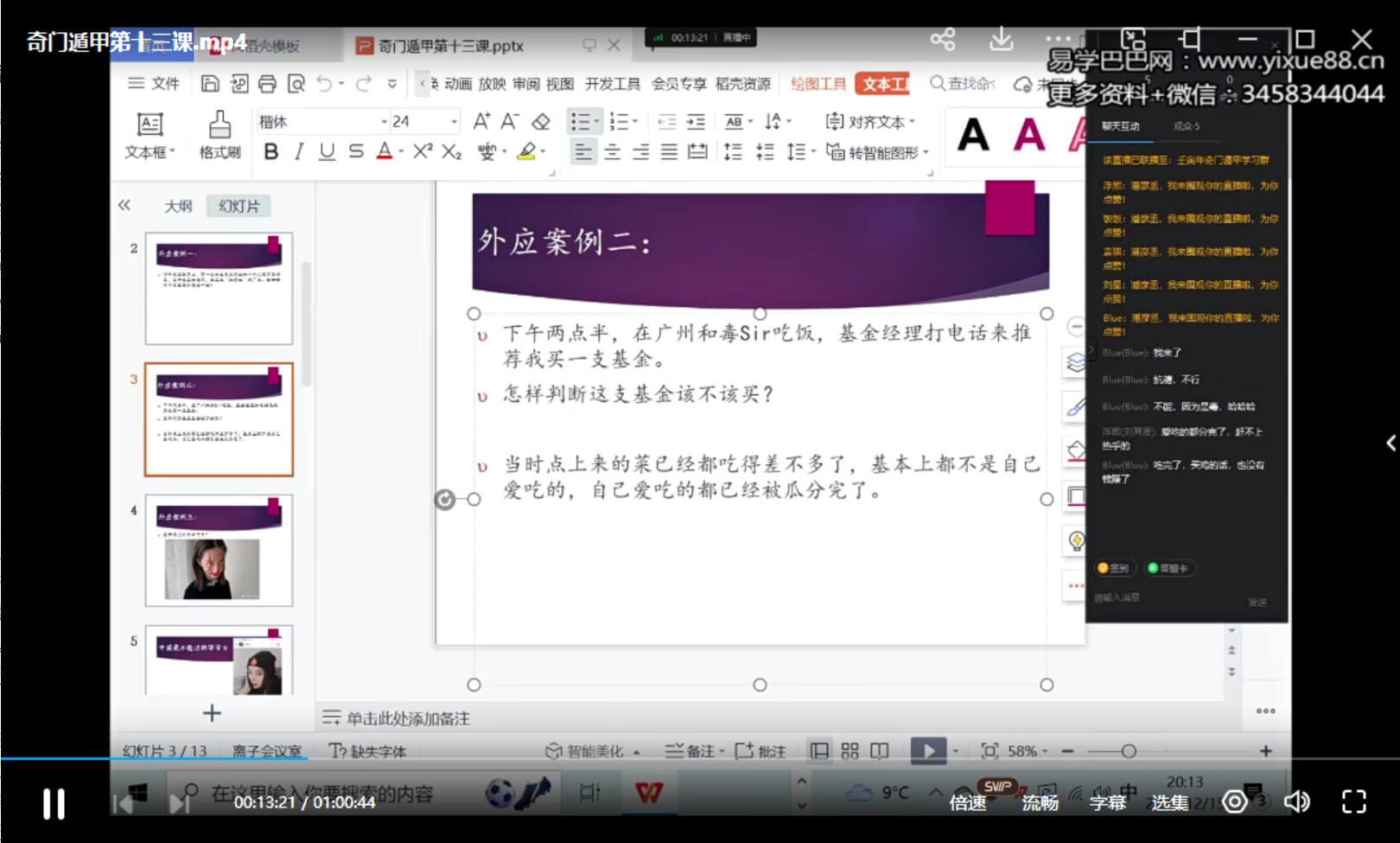Apply bold formatting to text
Screen dimensions: 1400x843
pos(270,151)
